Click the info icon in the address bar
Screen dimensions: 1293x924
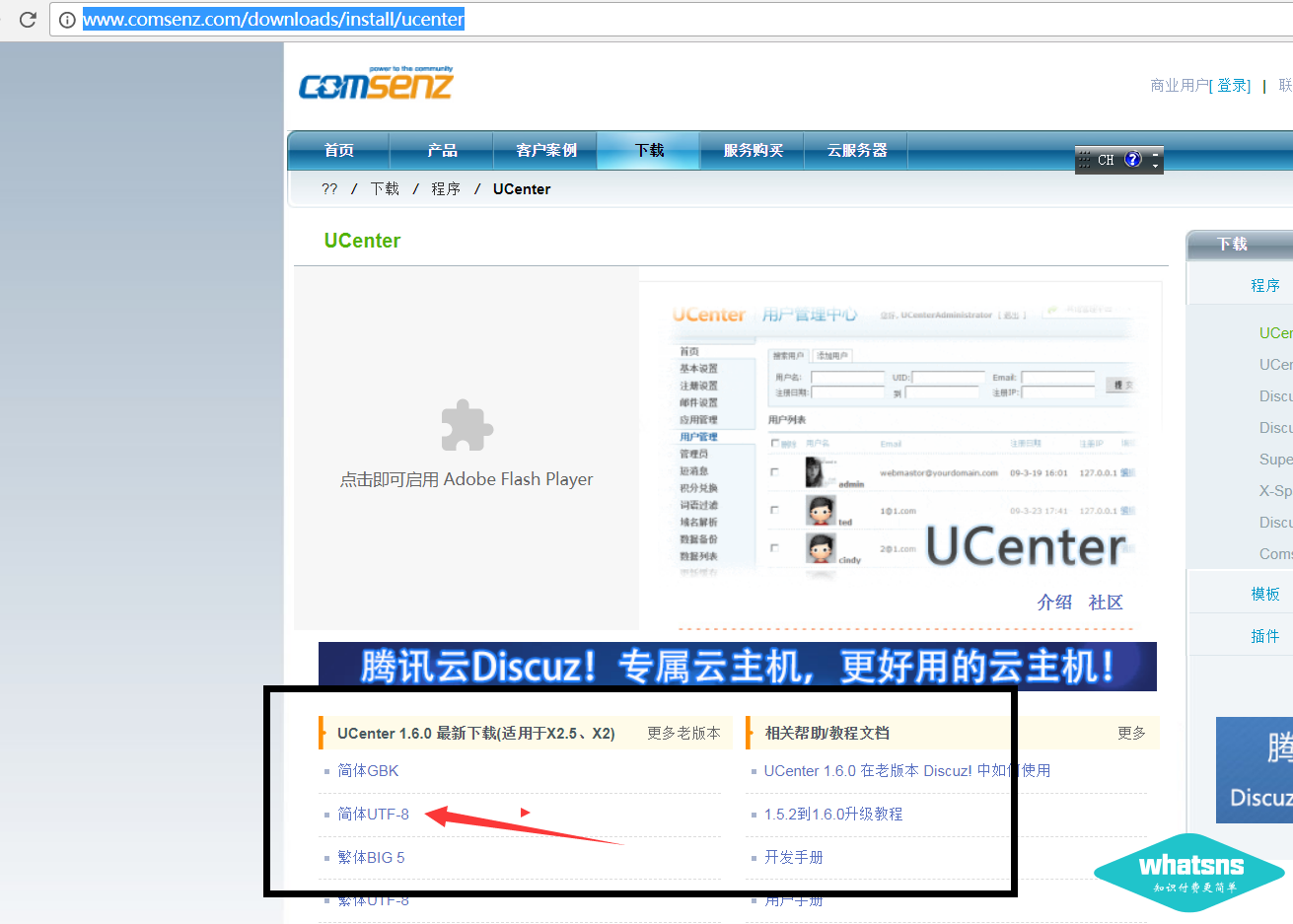[66, 19]
